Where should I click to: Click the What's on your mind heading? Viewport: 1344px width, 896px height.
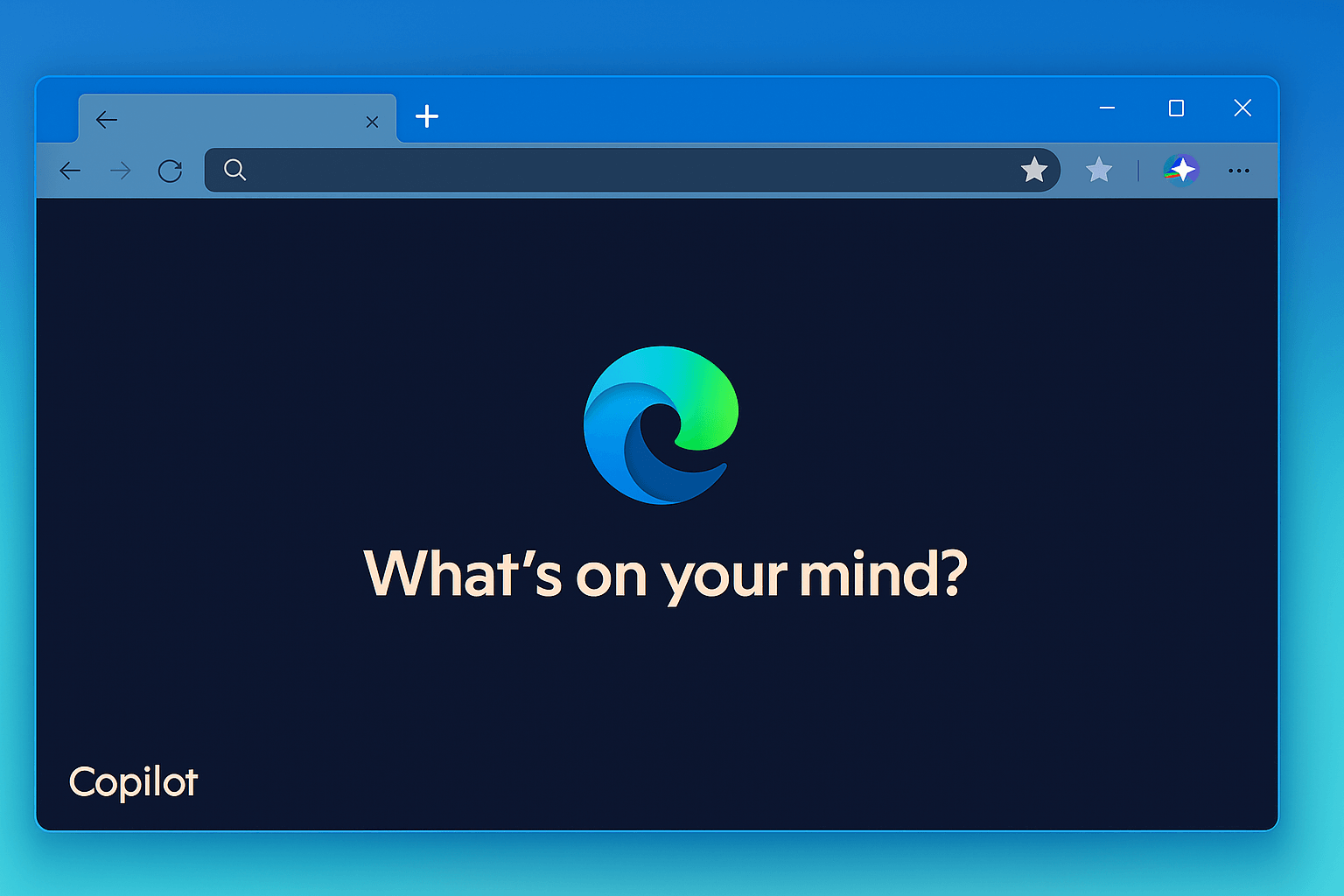click(x=665, y=573)
